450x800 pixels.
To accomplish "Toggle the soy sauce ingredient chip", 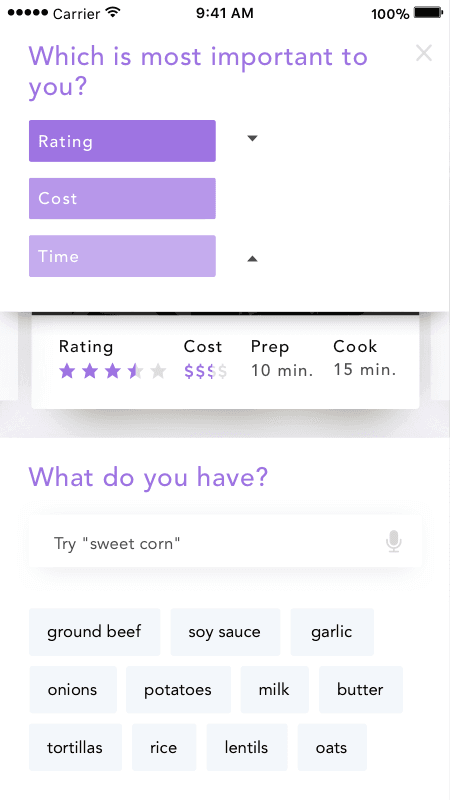I will pos(225,632).
